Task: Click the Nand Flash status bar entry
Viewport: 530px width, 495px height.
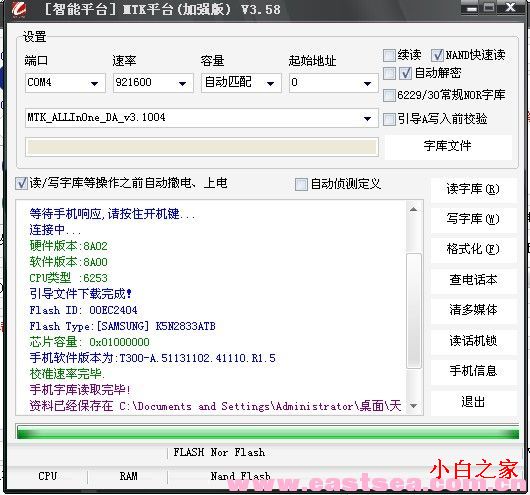Action: (241, 476)
